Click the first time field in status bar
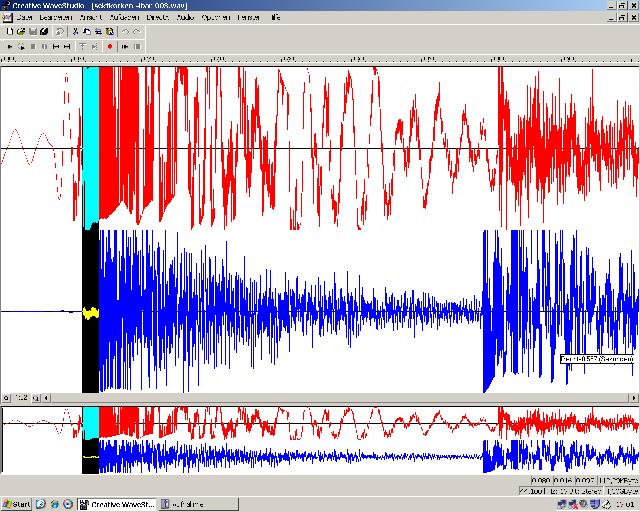Image resolution: width=640 pixels, height=512 pixels. click(541, 481)
